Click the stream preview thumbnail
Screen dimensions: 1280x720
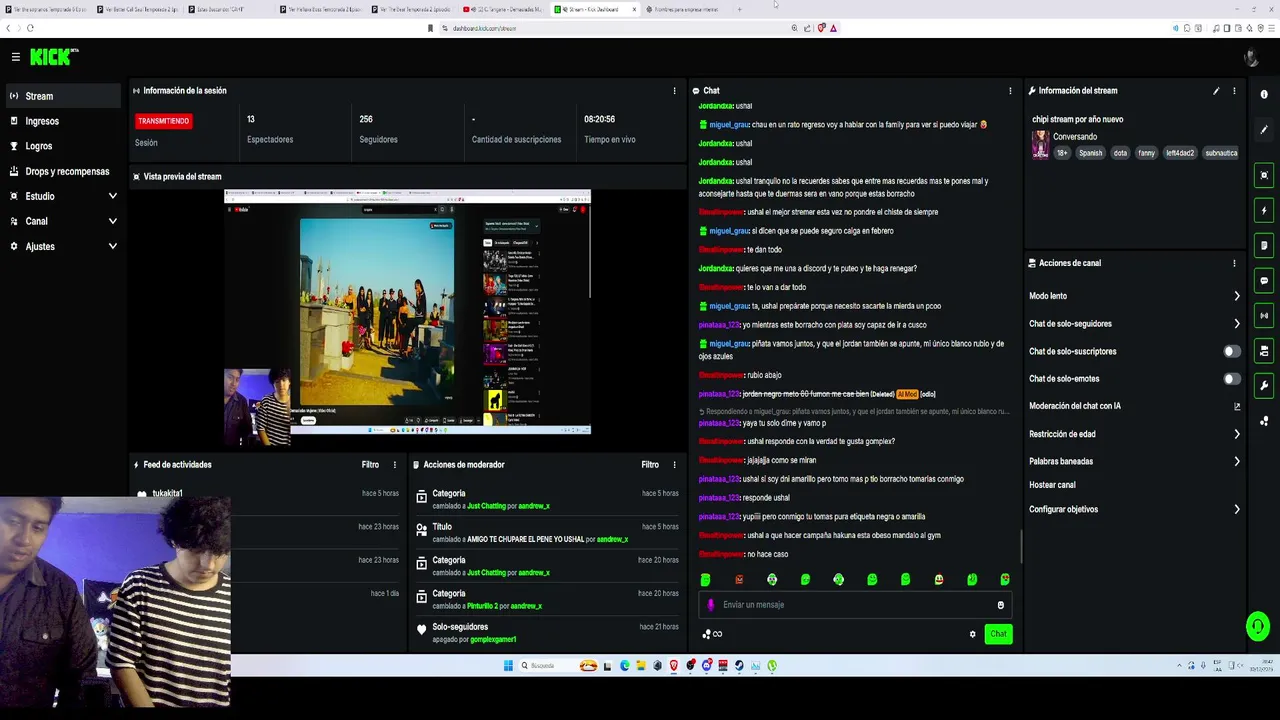click(407, 312)
